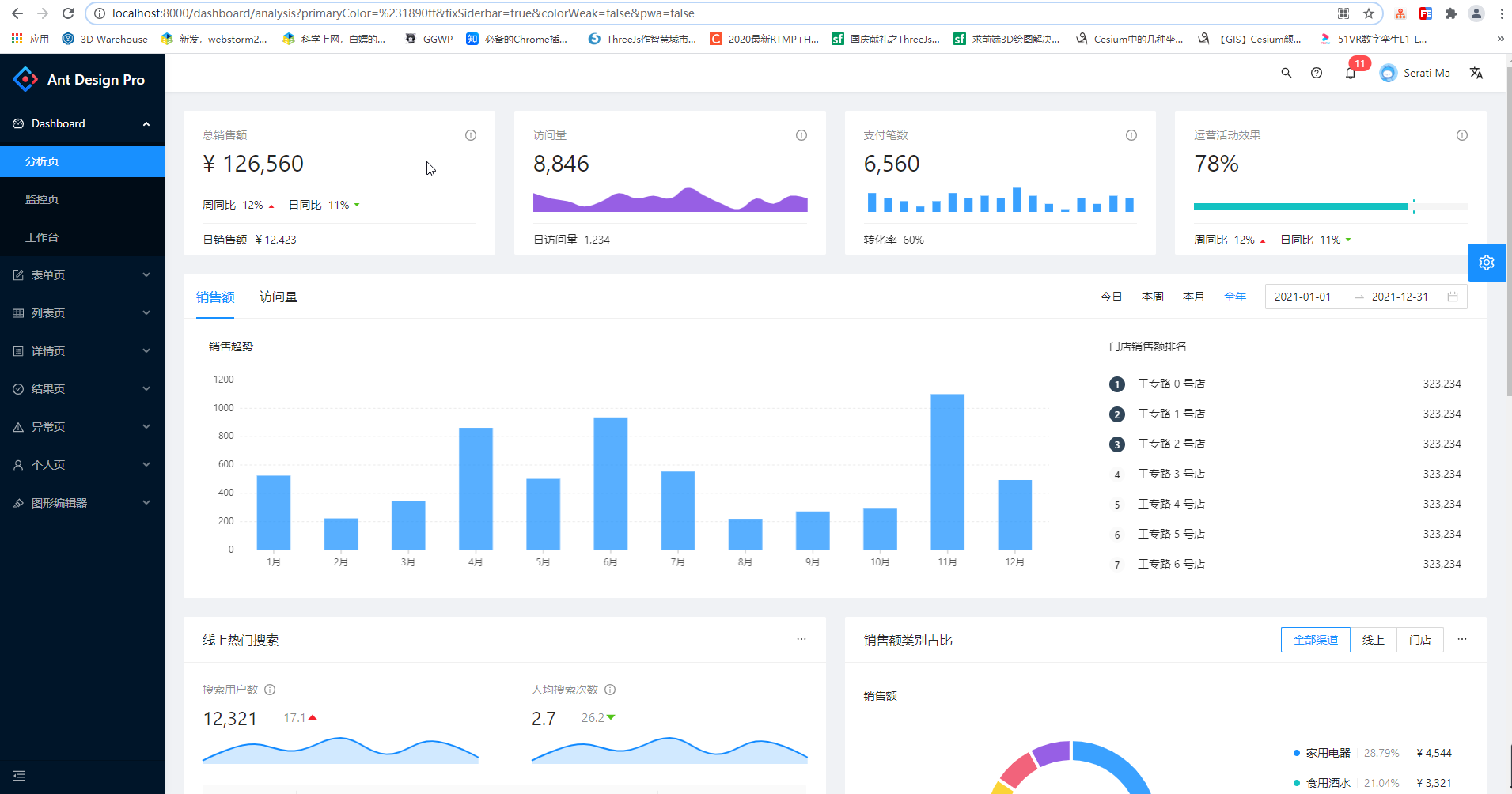
Task: Open Chrome profile avatar icon
Action: (1476, 13)
